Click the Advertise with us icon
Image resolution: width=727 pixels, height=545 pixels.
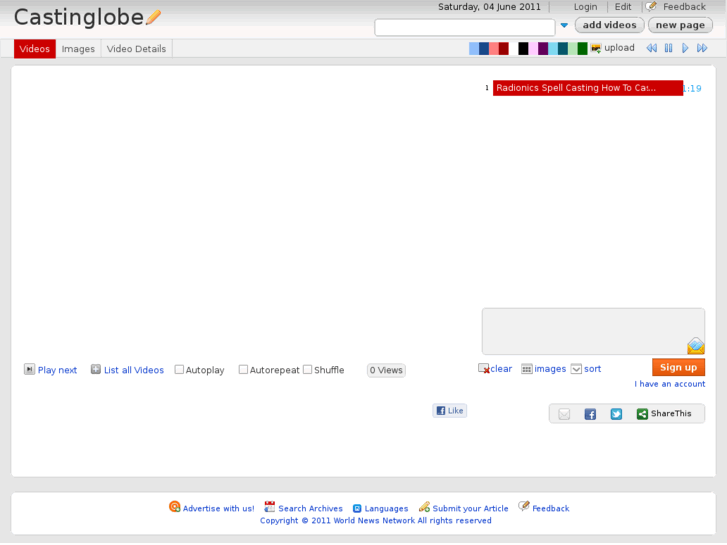(x=174, y=507)
